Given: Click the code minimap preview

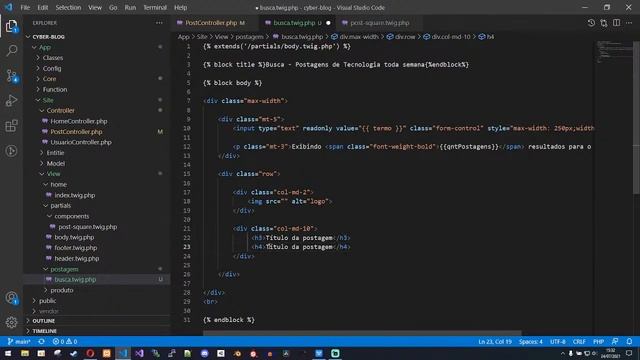Looking at the screenshot, I should click(614, 51).
